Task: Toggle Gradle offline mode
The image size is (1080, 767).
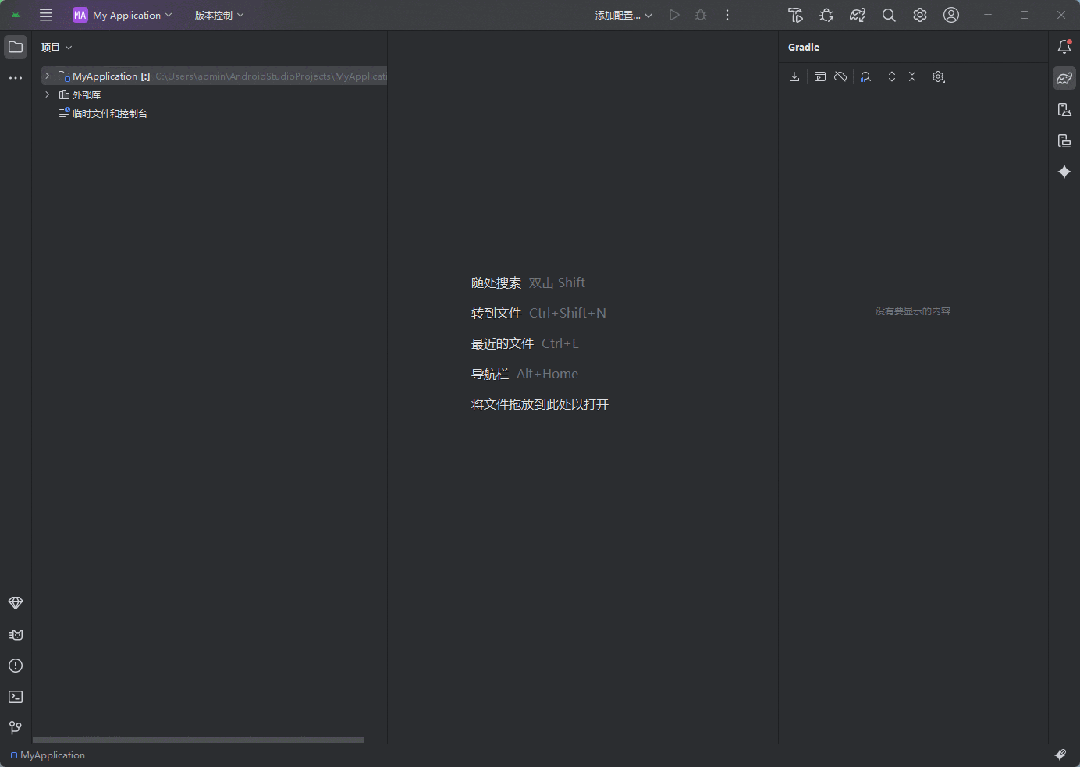Action: pos(840,77)
